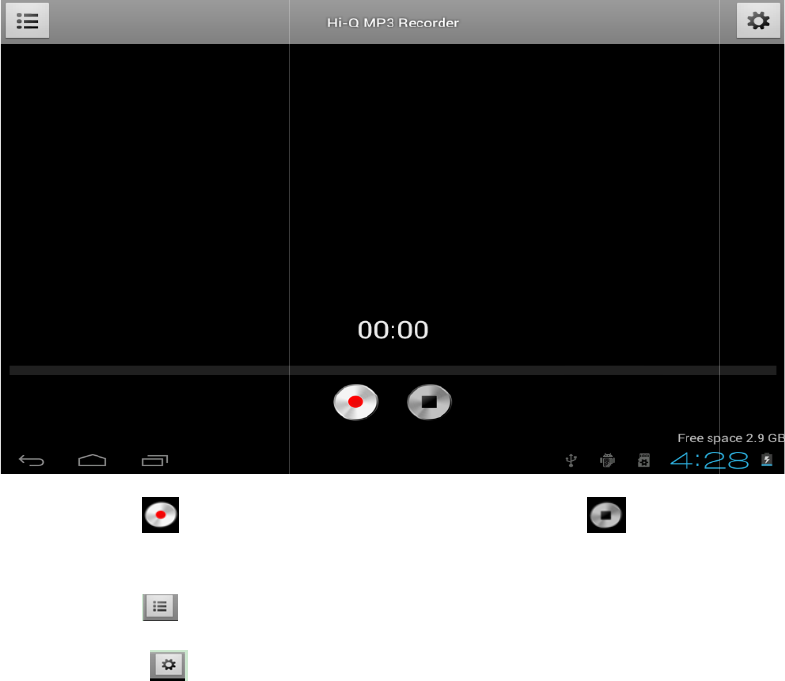Tap the Android home navigation button
The height and width of the screenshot is (681, 785).
coord(92,460)
